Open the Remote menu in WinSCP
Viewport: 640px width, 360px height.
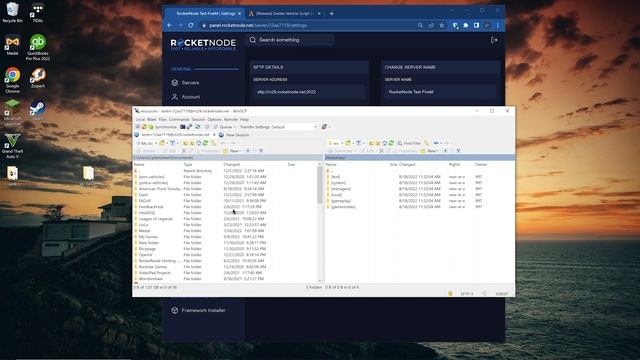click(231, 120)
